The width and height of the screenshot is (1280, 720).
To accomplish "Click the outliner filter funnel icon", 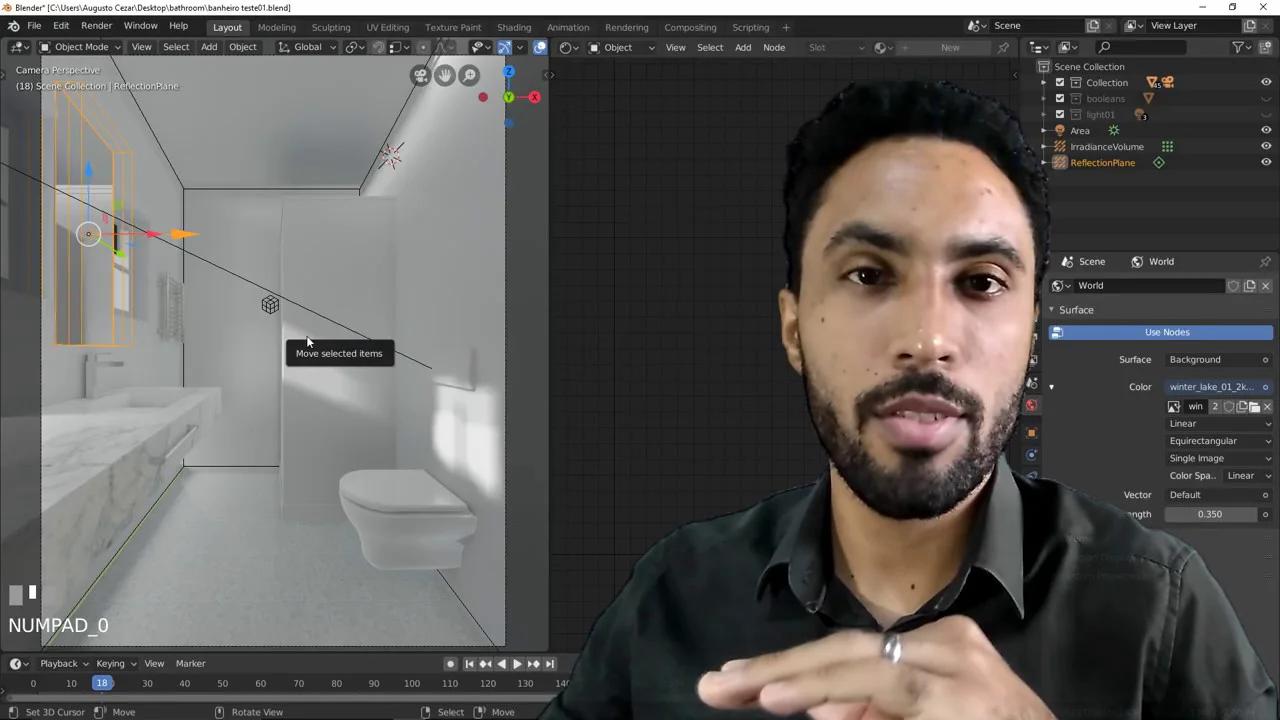I will point(1238,47).
